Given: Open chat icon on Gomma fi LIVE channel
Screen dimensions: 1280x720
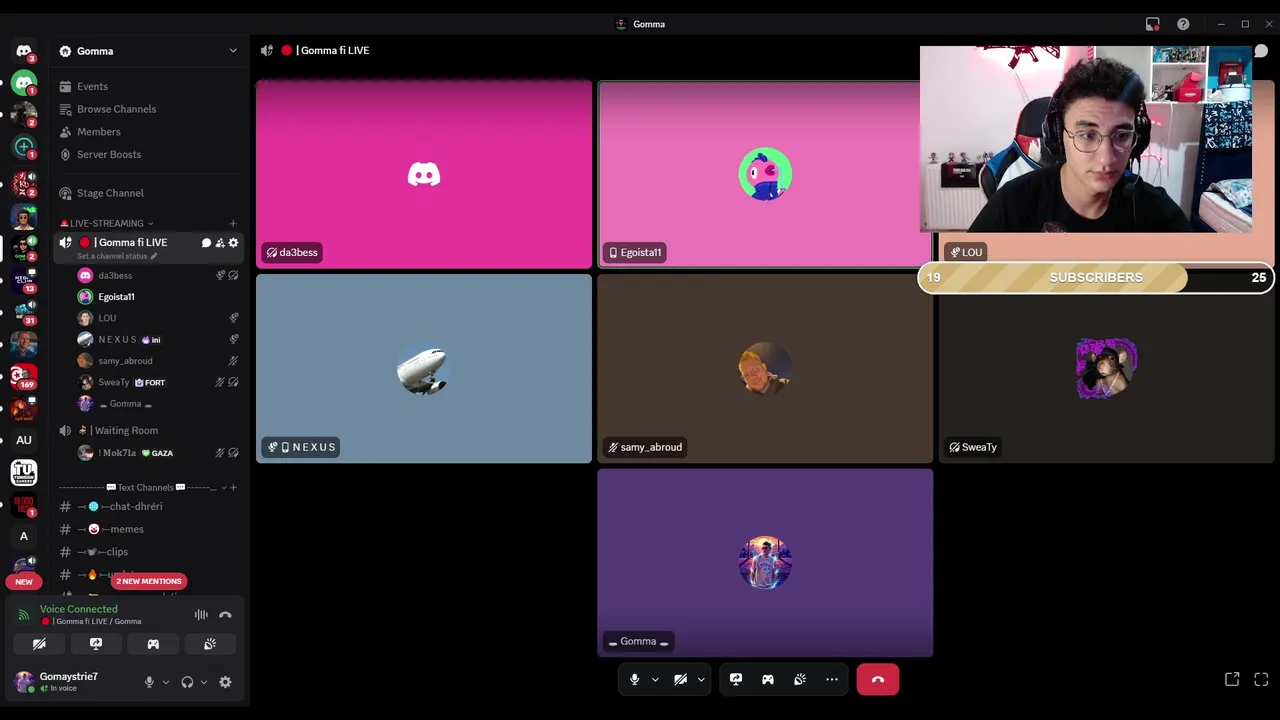Looking at the screenshot, I should 206,243.
